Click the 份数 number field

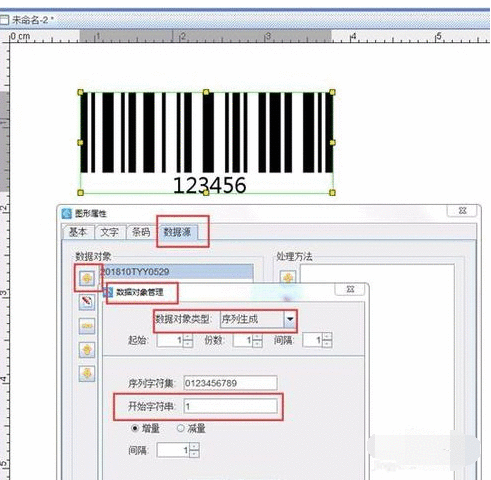tap(243, 340)
